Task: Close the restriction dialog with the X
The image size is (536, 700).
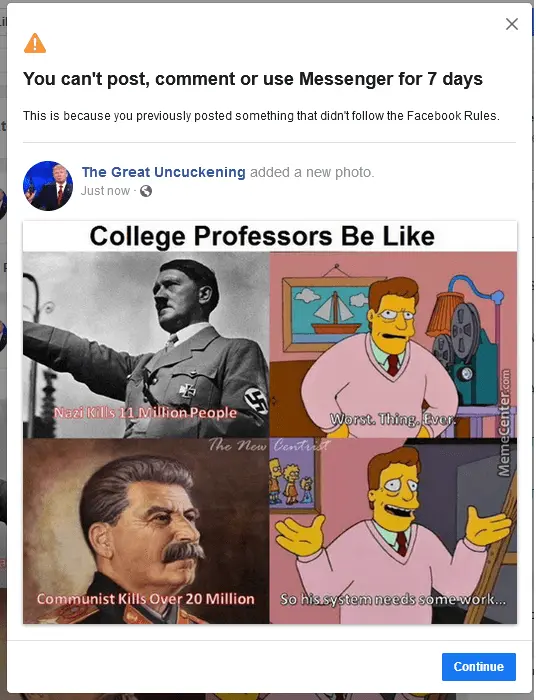Action: (x=511, y=24)
